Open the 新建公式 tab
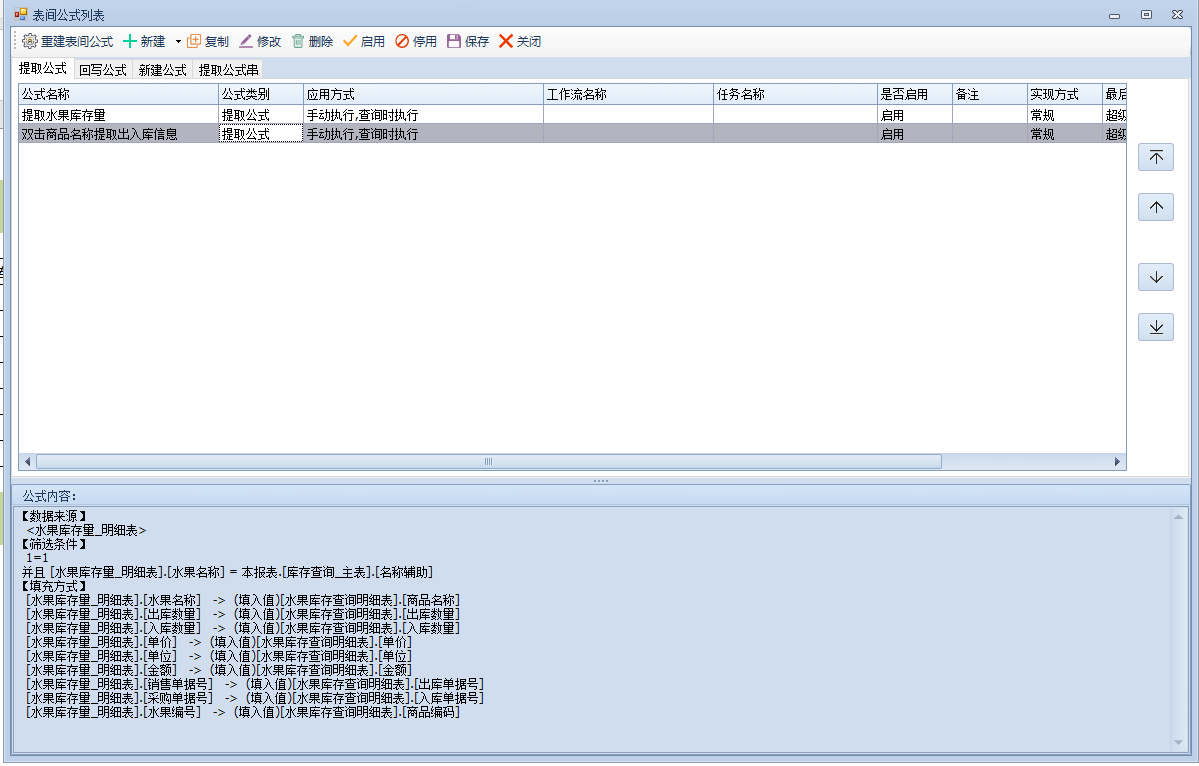Image resolution: width=1199 pixels, height=766 pixels. [x=162, y=70]
